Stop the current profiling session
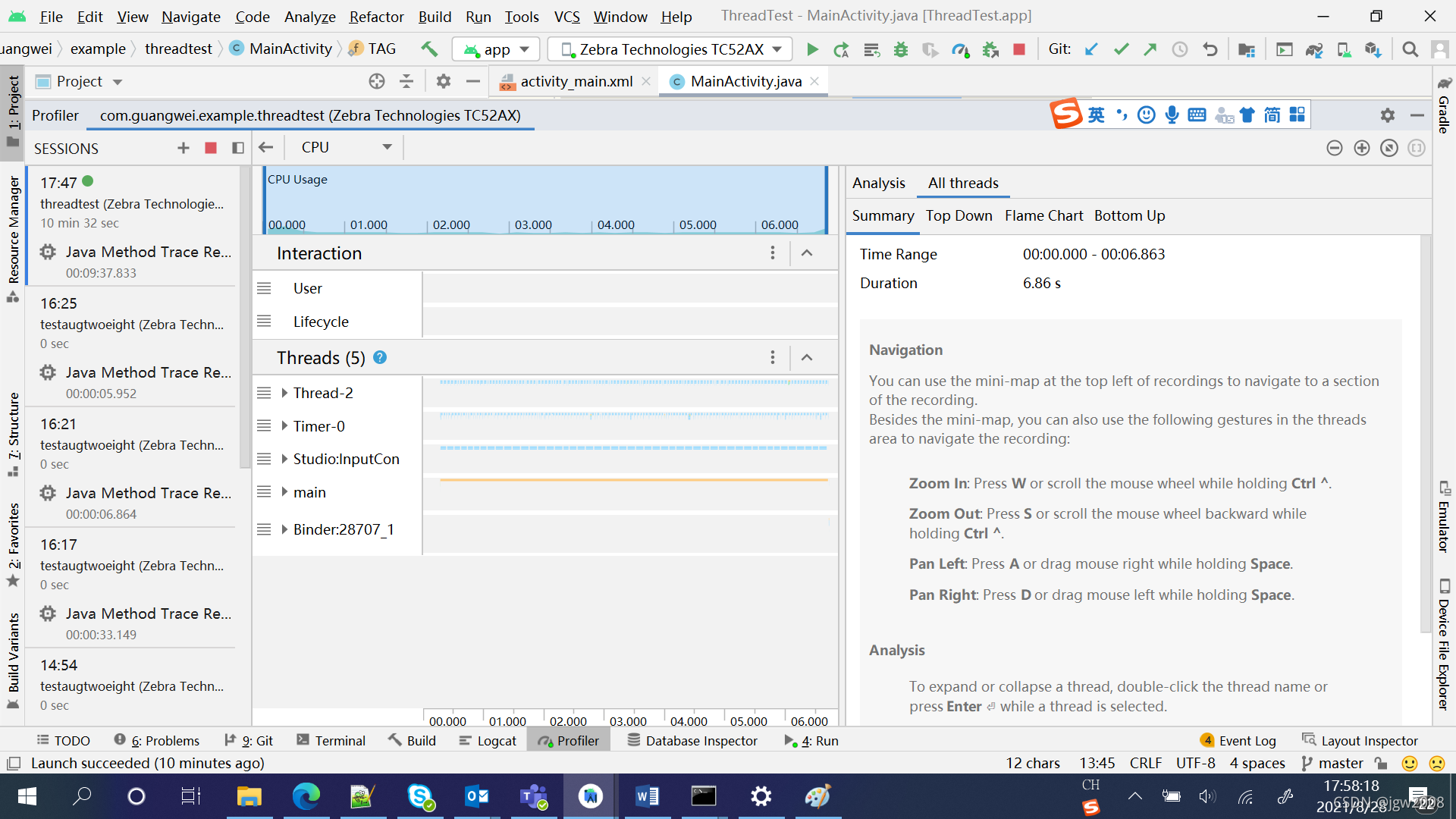1456x819 pixels. 211,148
